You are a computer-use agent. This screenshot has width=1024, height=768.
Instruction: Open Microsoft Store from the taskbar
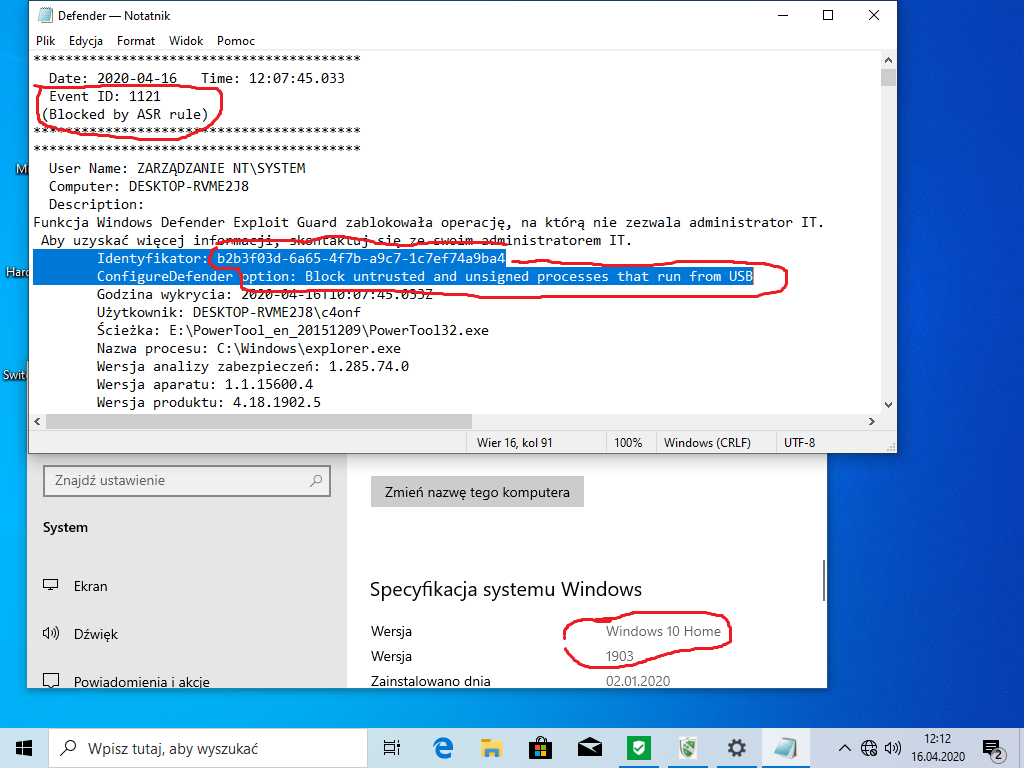coord(540,748)
